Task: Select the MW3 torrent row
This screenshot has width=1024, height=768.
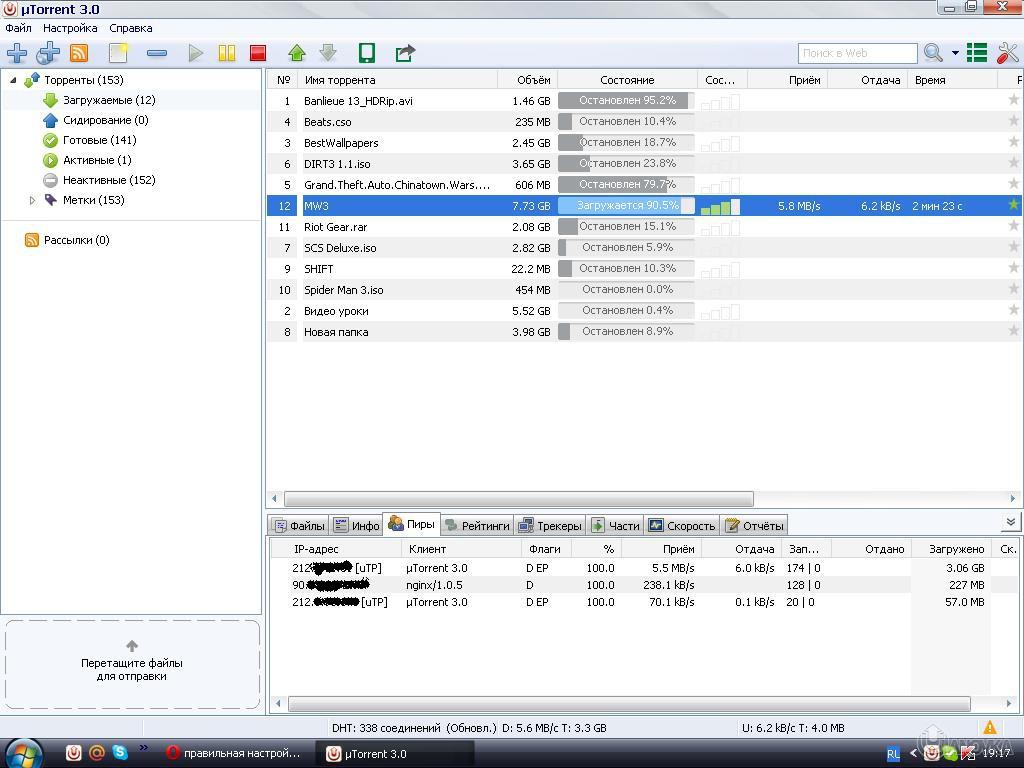Action: point(645,206)
